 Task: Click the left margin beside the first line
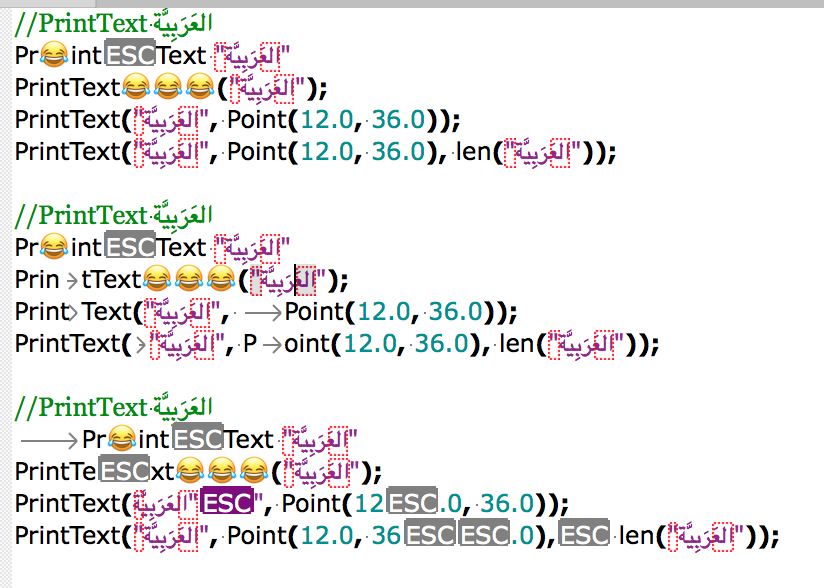[x=5, y=23]
